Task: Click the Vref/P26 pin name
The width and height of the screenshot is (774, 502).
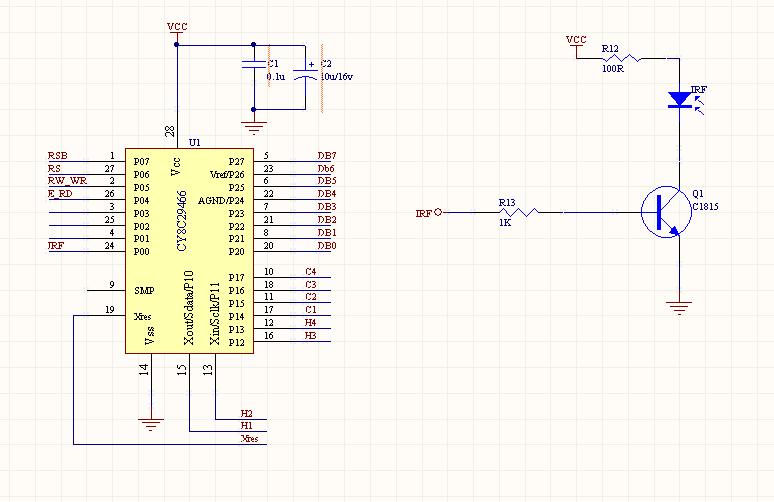Action: click(227, 175)
